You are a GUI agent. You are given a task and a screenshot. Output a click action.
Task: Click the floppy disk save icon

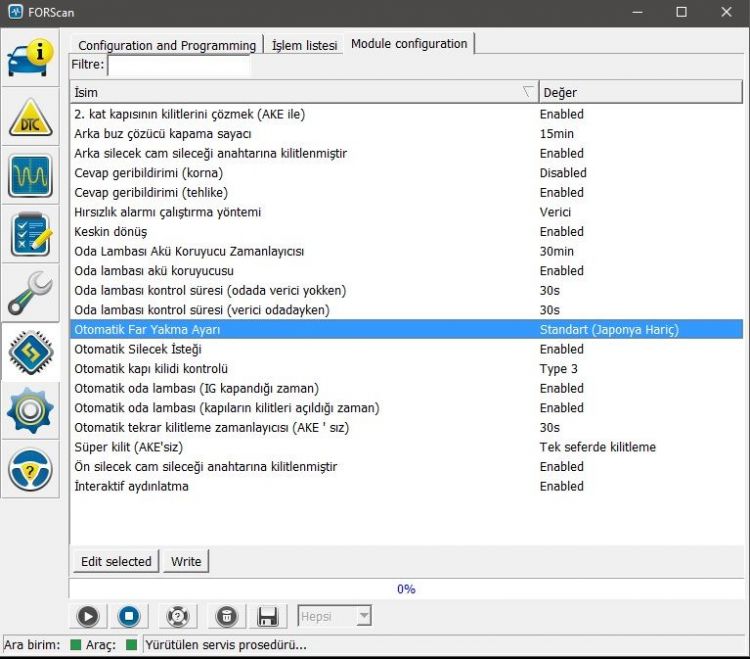268,616
